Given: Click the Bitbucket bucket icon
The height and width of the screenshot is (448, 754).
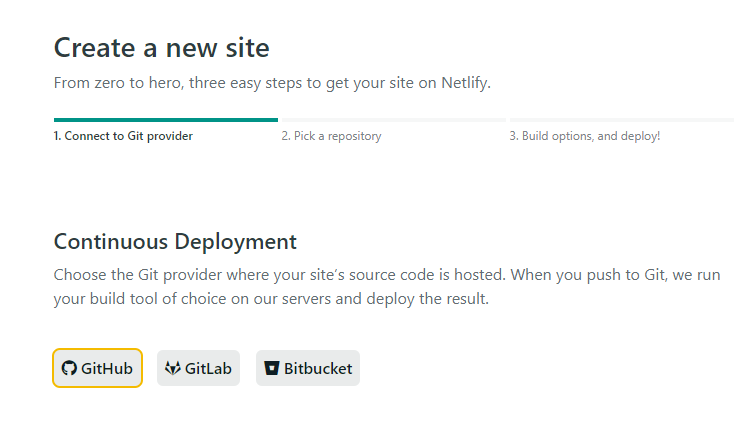Looking at the screenshot, I should [x=271, y=368].
